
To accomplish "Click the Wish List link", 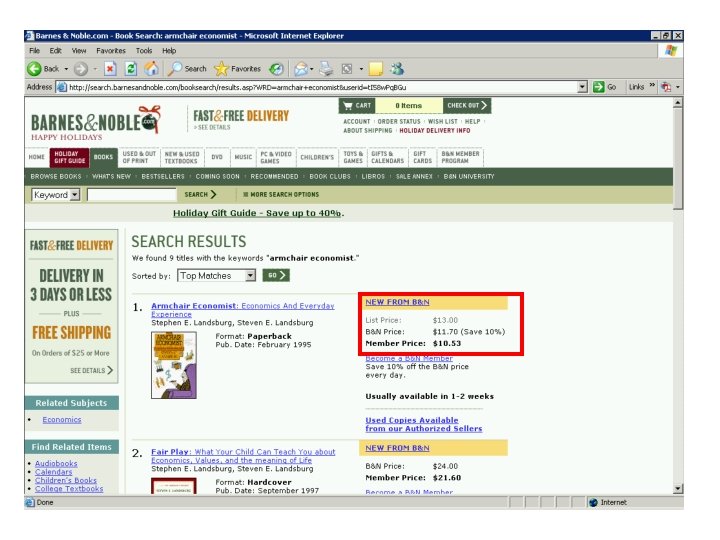I will pos(443,122).
